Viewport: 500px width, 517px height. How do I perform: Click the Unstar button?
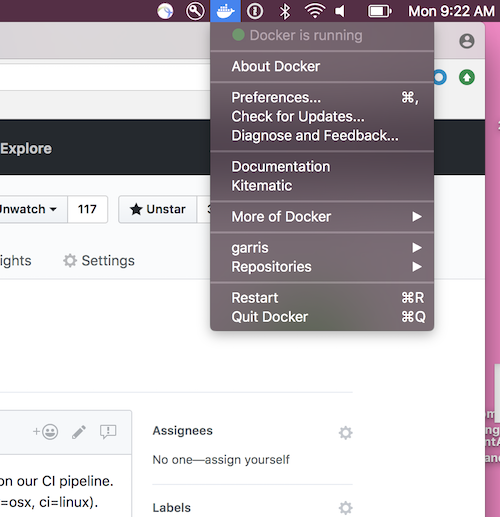click(157, 209)
